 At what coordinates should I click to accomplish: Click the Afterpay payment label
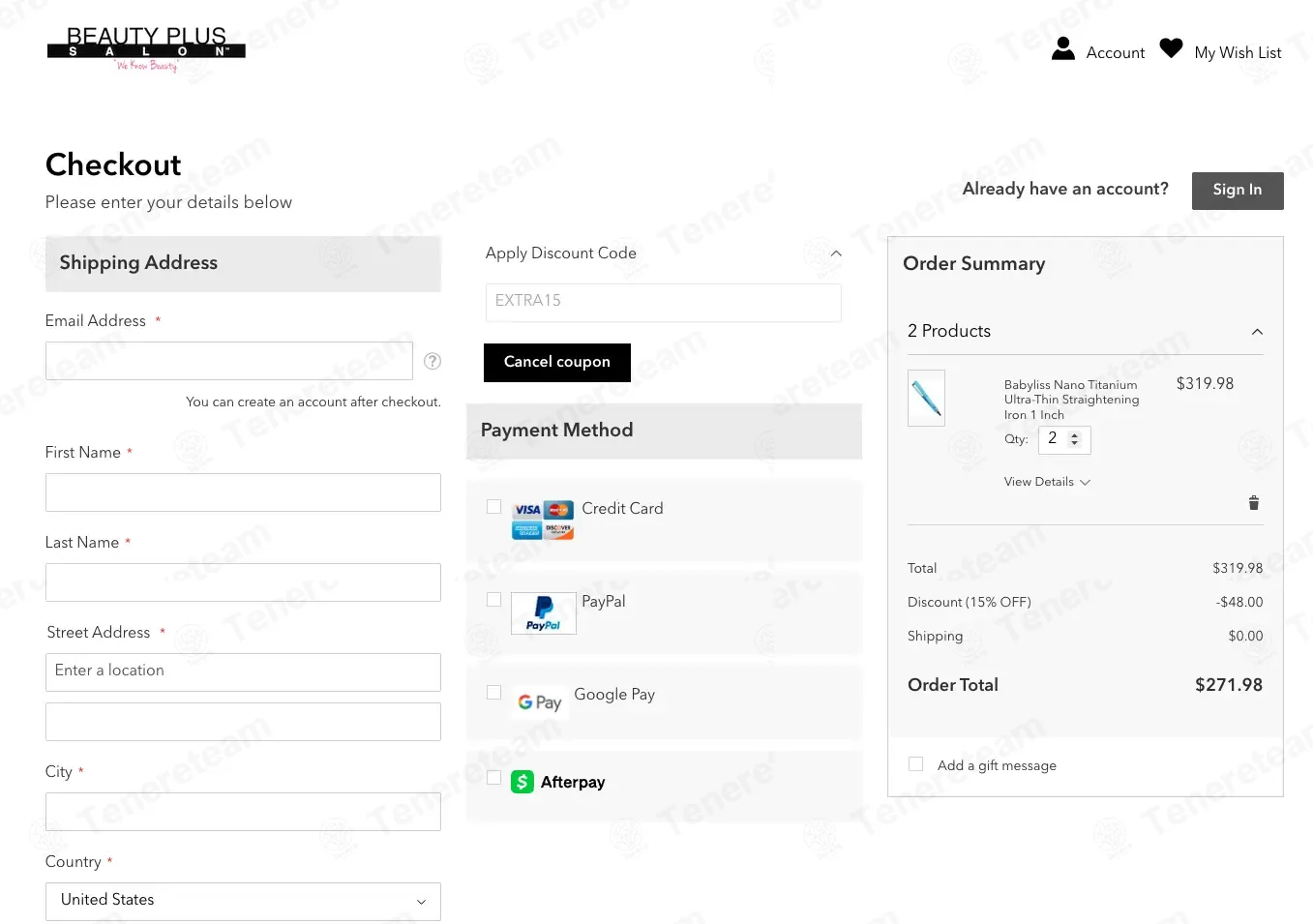pyautogui.click(x=573, y=782)
